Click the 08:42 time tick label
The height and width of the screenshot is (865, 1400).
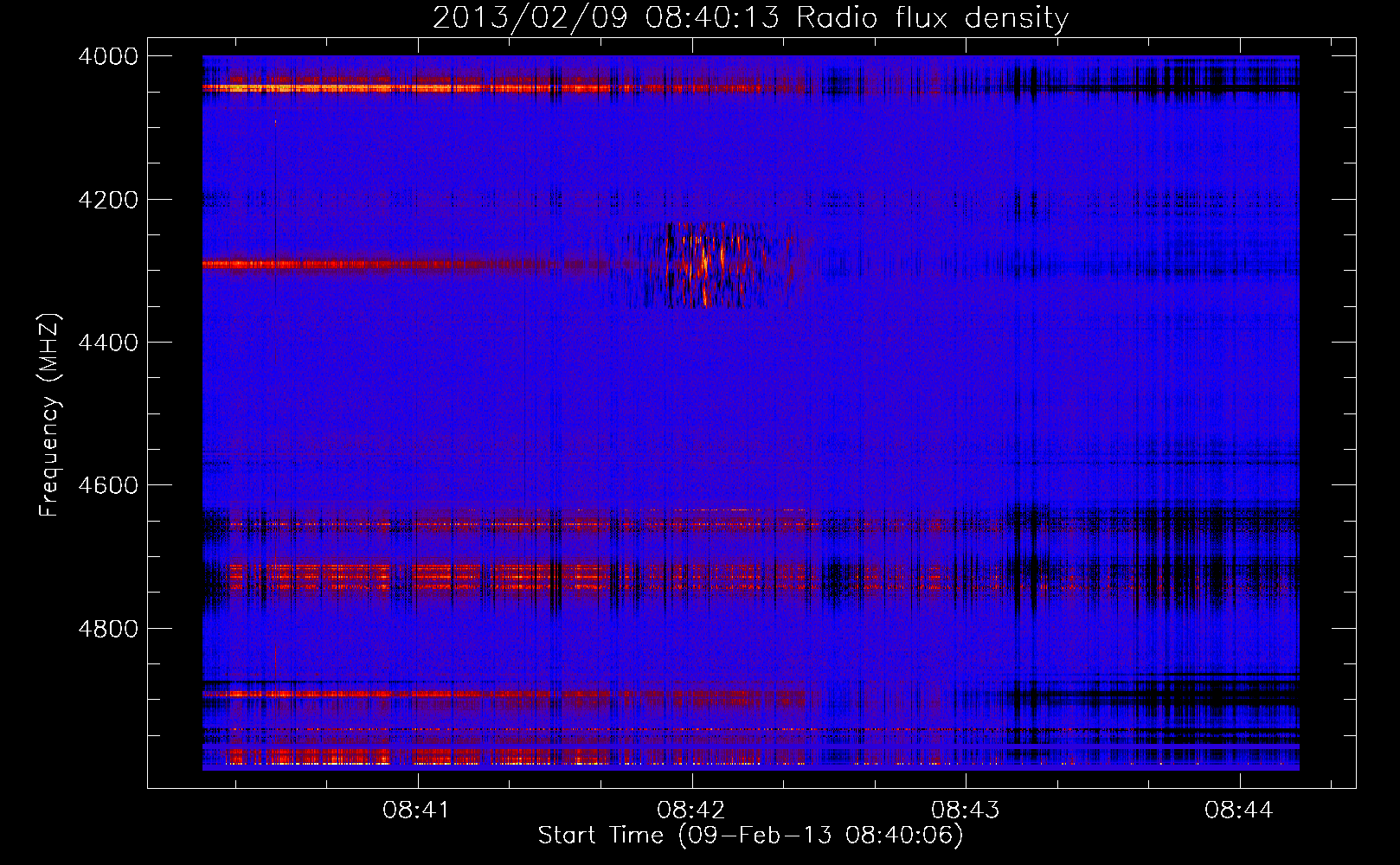tap(690, 811)
